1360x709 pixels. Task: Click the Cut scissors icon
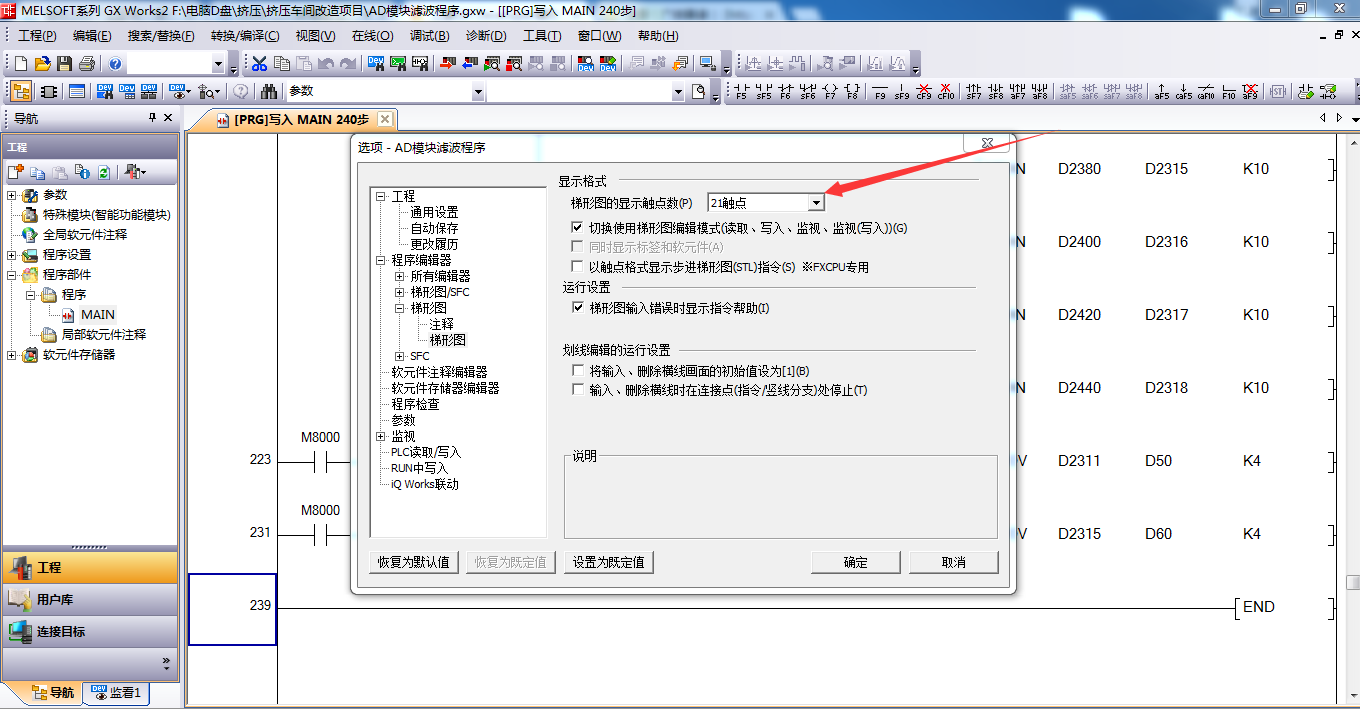pyautogui.click(x=259, y=64)
